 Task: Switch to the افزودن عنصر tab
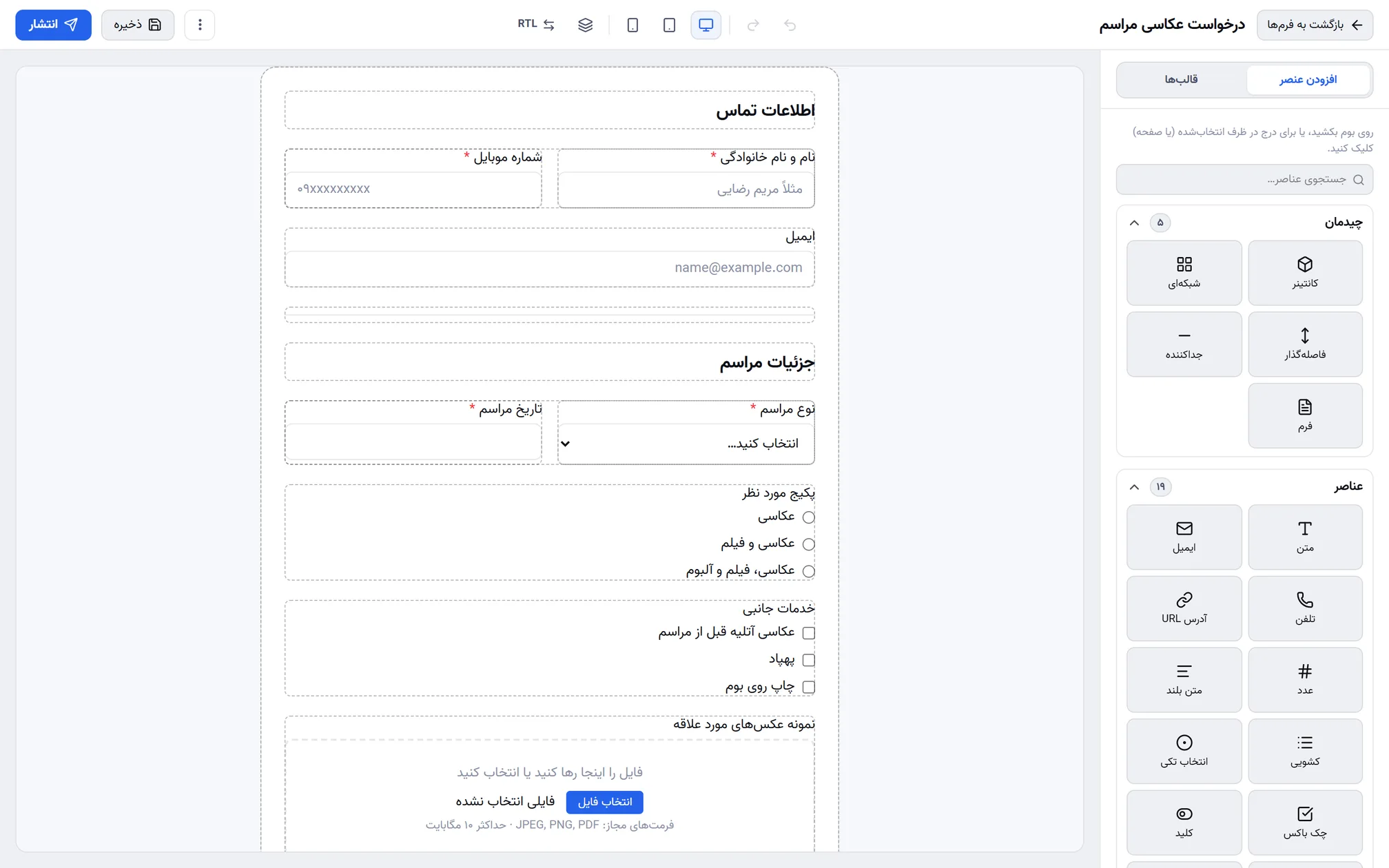1308,80
